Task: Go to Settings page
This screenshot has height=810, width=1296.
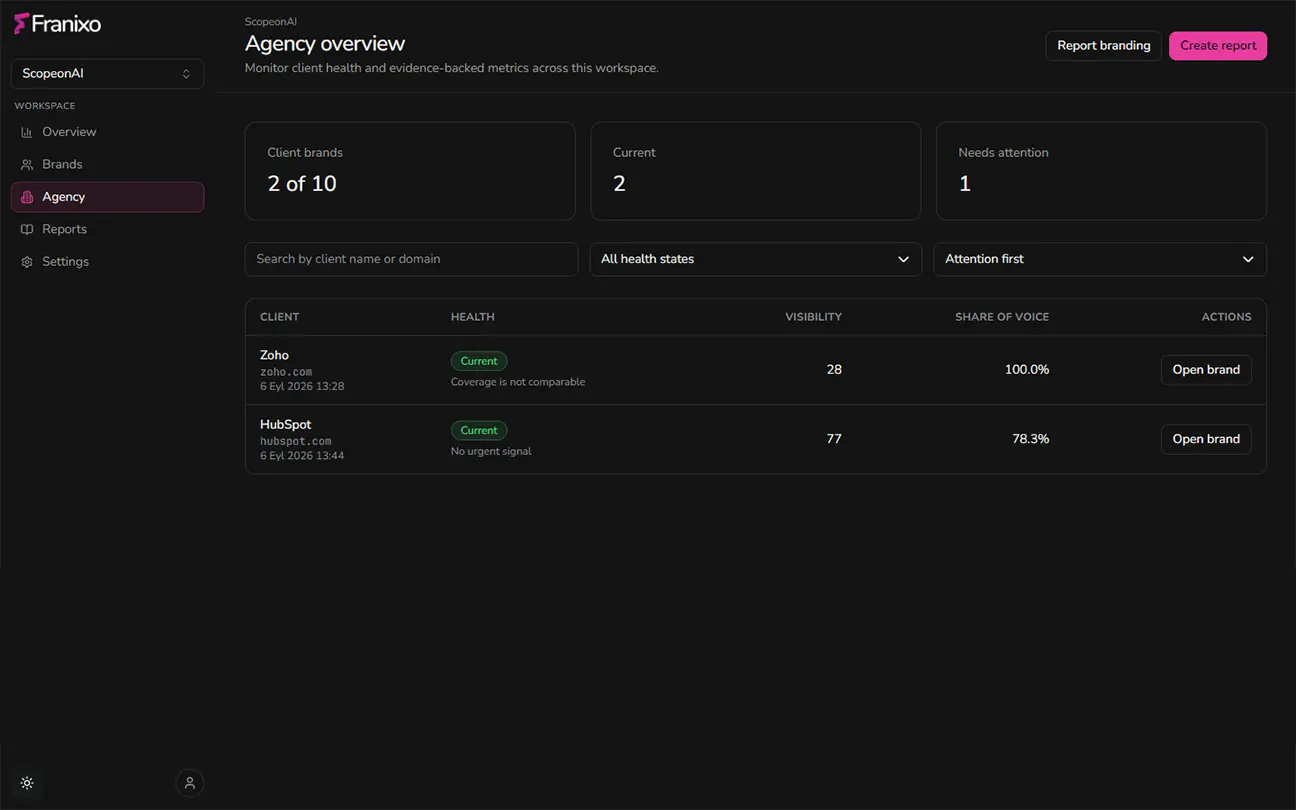Action: pos(107,262)
